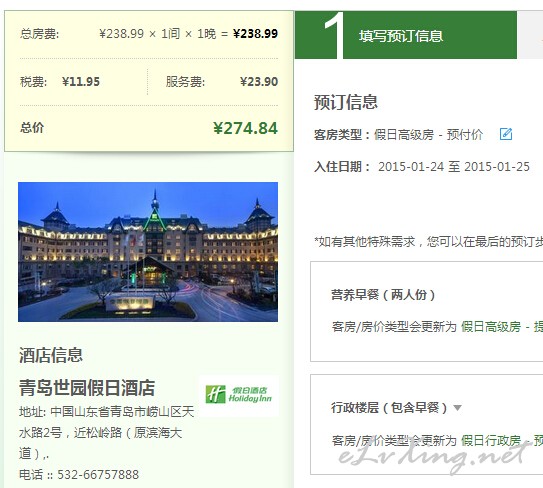This screenshot has width=543, height=488.
Task: Click the 税费 amount ¥11.95
Action: [x=81, y=82]
